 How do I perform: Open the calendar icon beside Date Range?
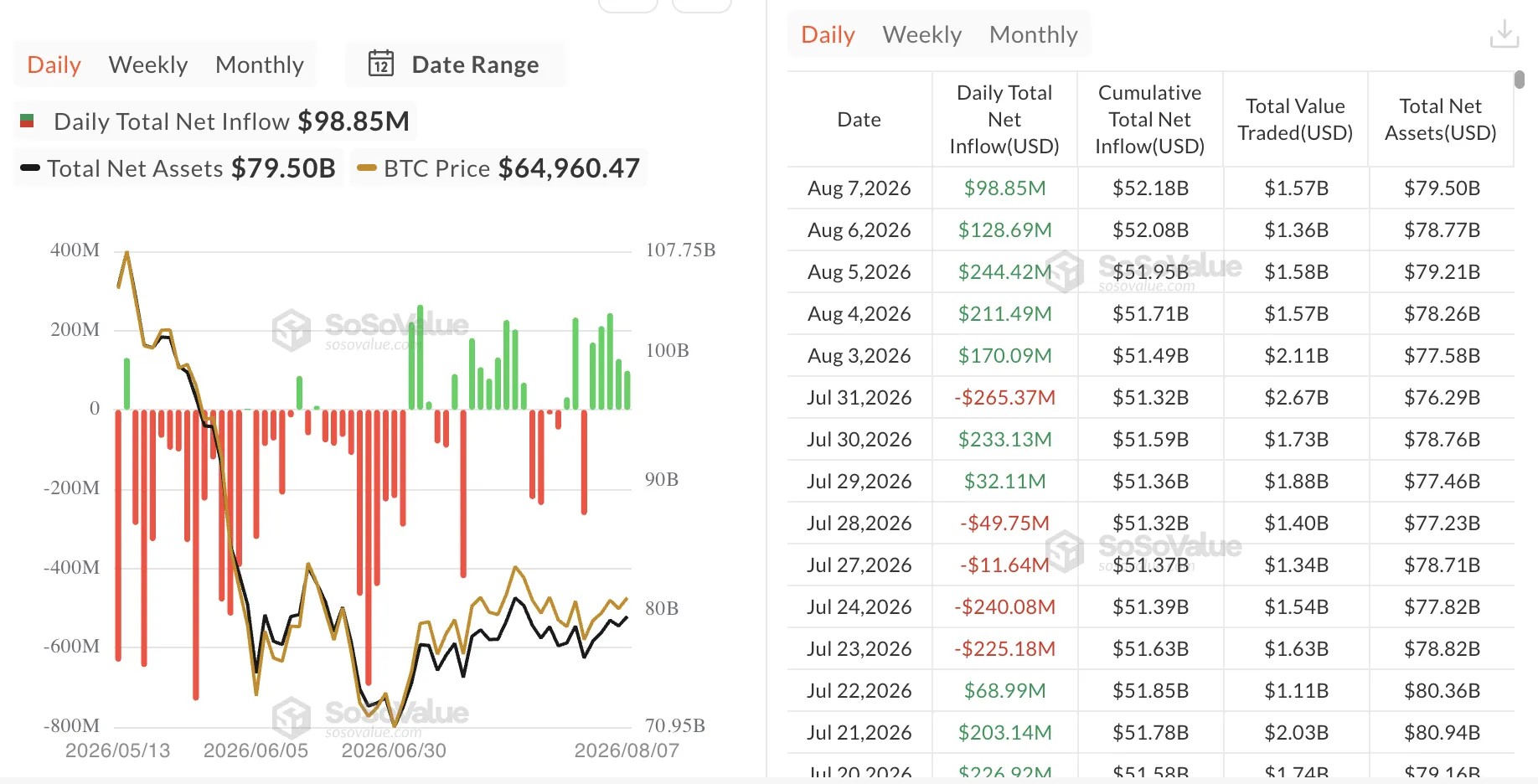(381, 64)
